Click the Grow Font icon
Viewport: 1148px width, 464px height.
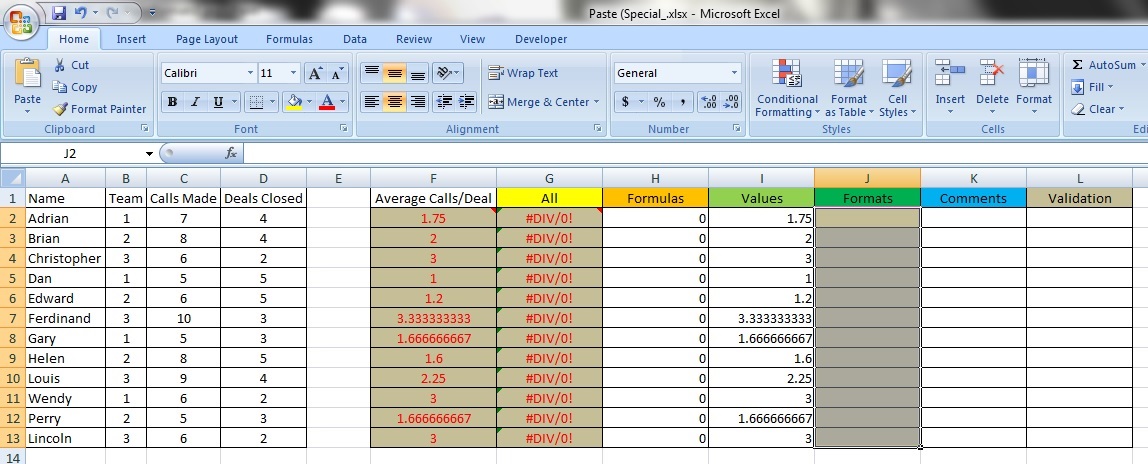pos(315,73)
